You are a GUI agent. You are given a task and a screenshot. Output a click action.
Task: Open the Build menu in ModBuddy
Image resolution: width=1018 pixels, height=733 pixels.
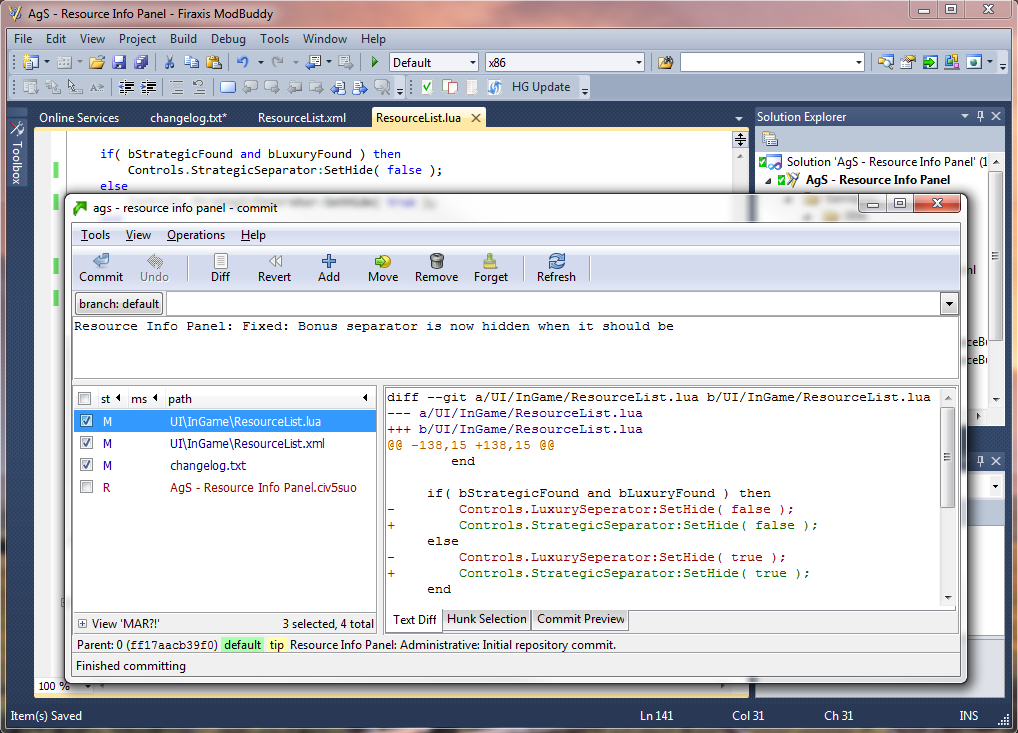tap(183, 39)
